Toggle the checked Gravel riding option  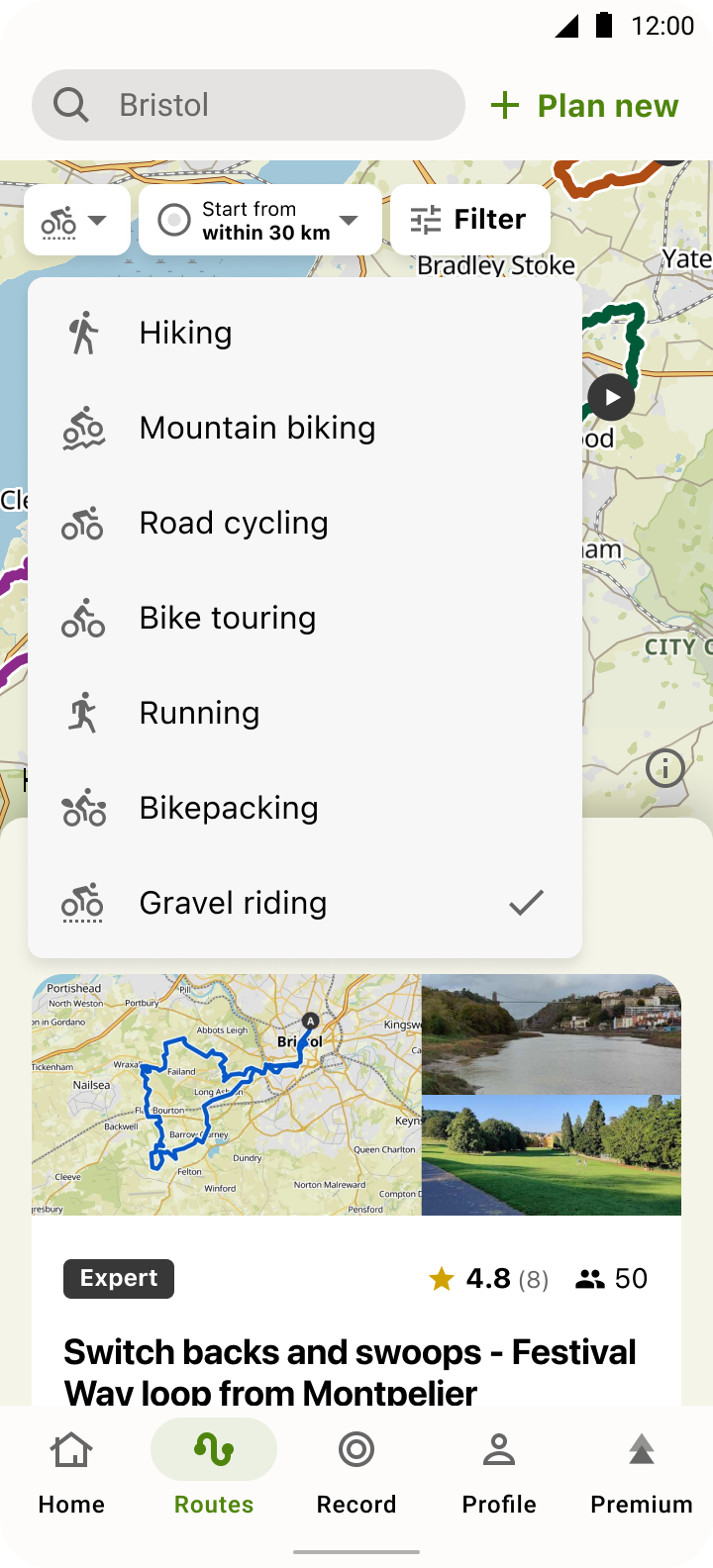click(305, 903)
